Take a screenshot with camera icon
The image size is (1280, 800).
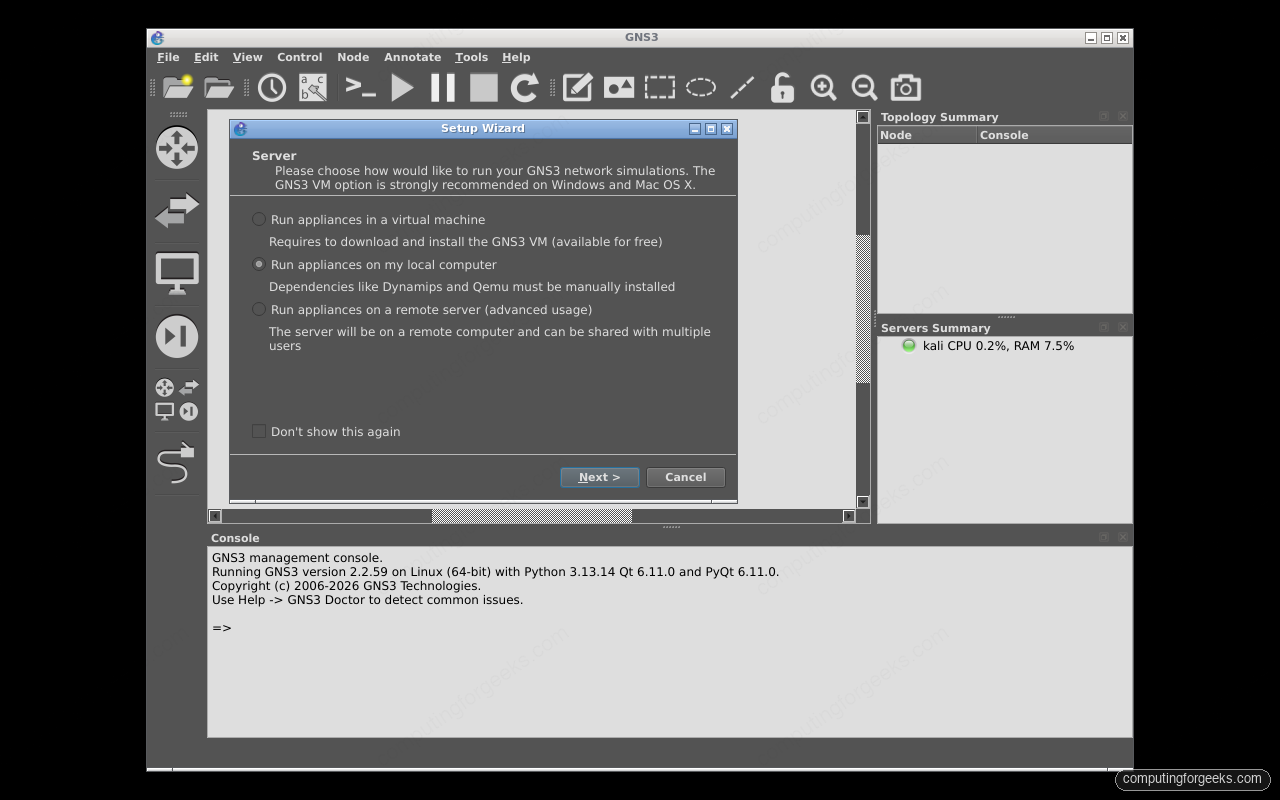pyautogui.click(x=906, y=87)
